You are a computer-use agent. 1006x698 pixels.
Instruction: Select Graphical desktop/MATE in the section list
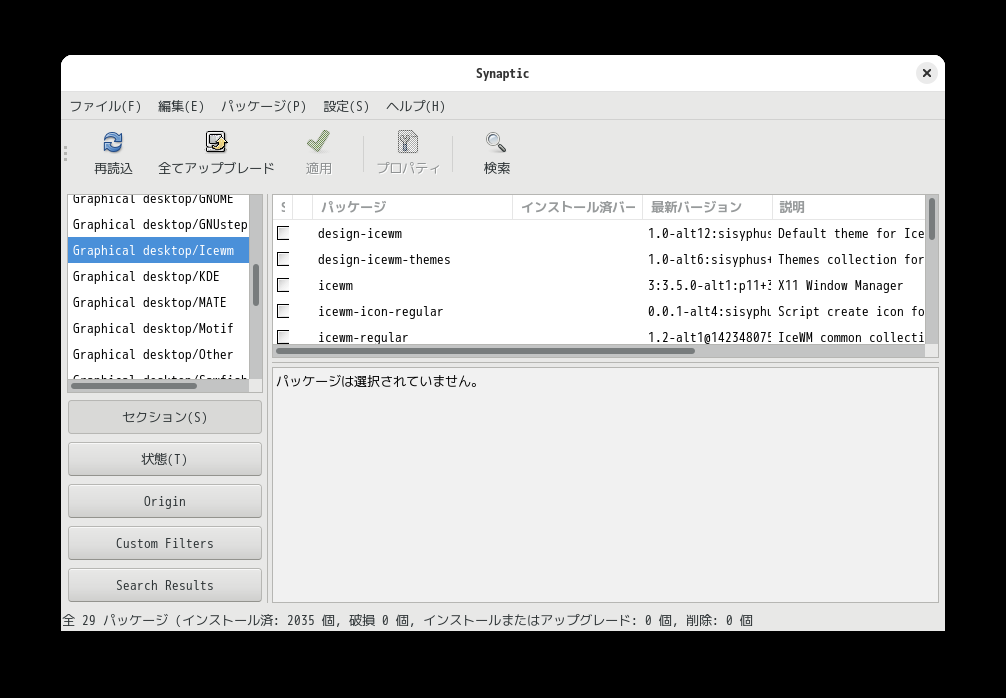pos(158,302)
